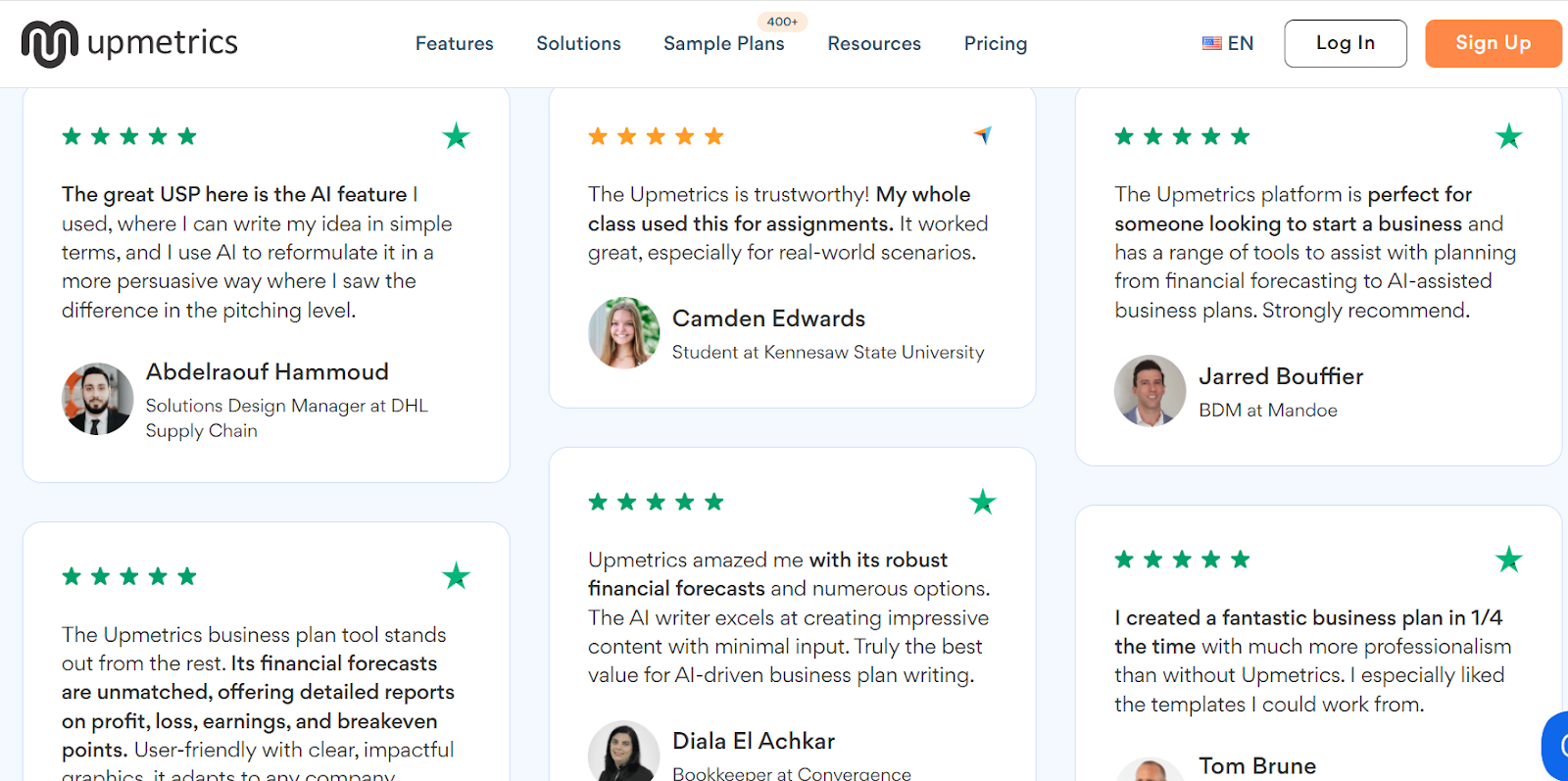Click the name Jarred Bouffier
This screenshot has width=1568, height=781.
(1281, 376)
